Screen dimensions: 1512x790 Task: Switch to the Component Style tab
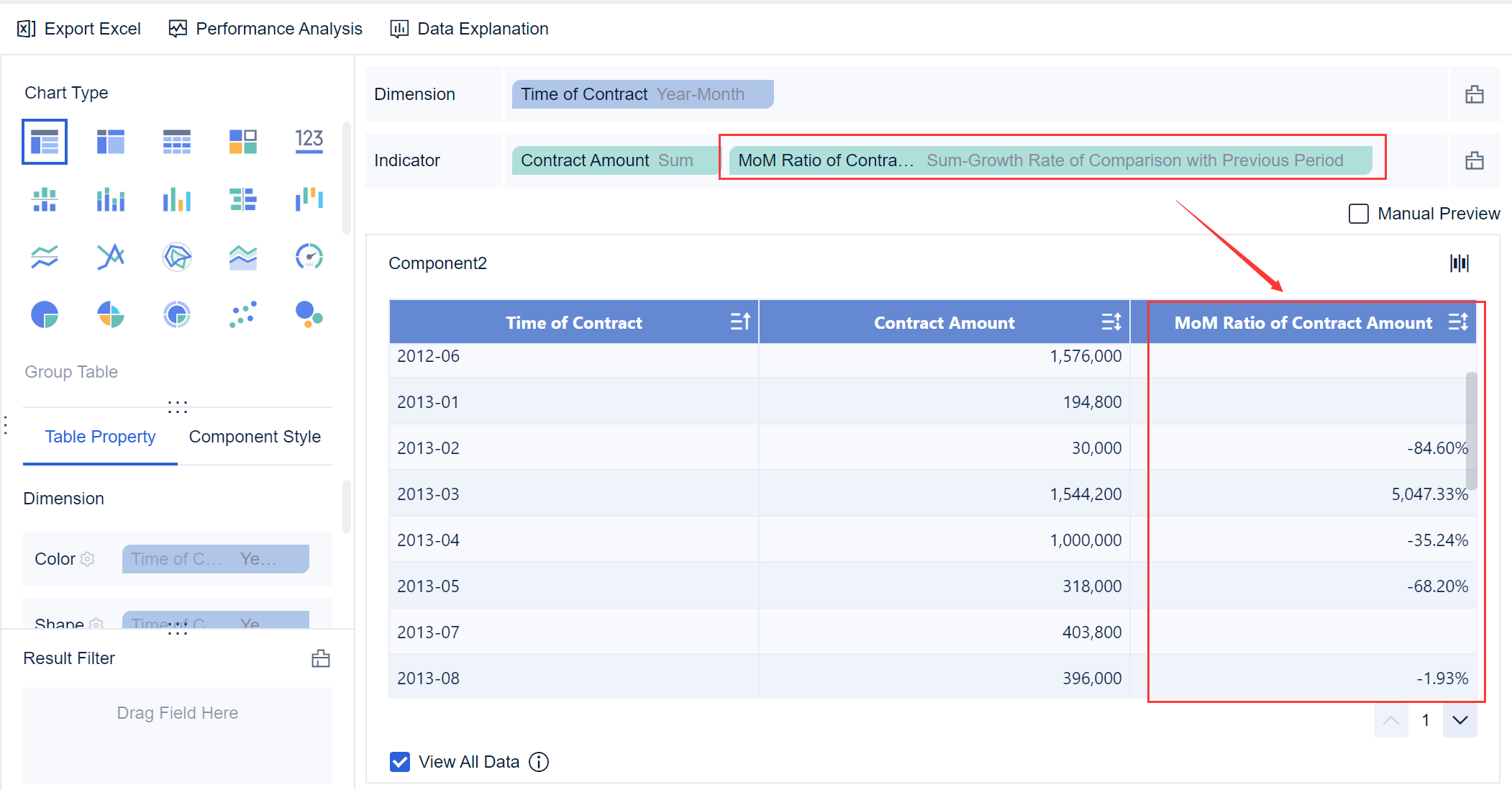pos(255,436)
